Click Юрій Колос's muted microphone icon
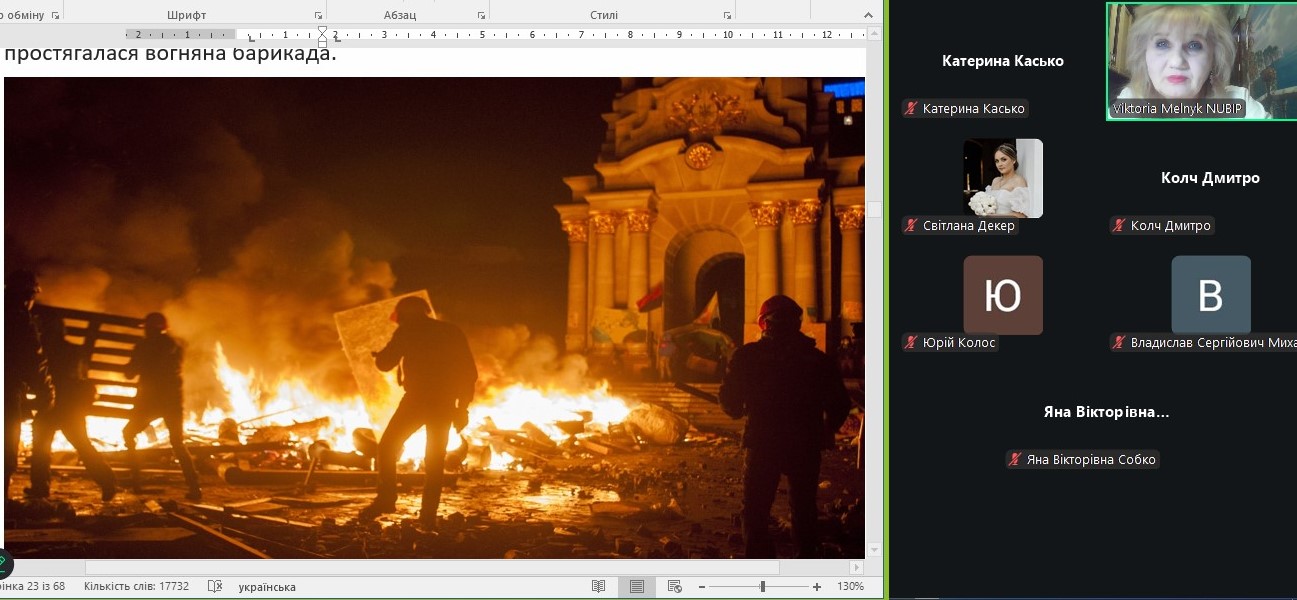 click(x=910, y=343)
